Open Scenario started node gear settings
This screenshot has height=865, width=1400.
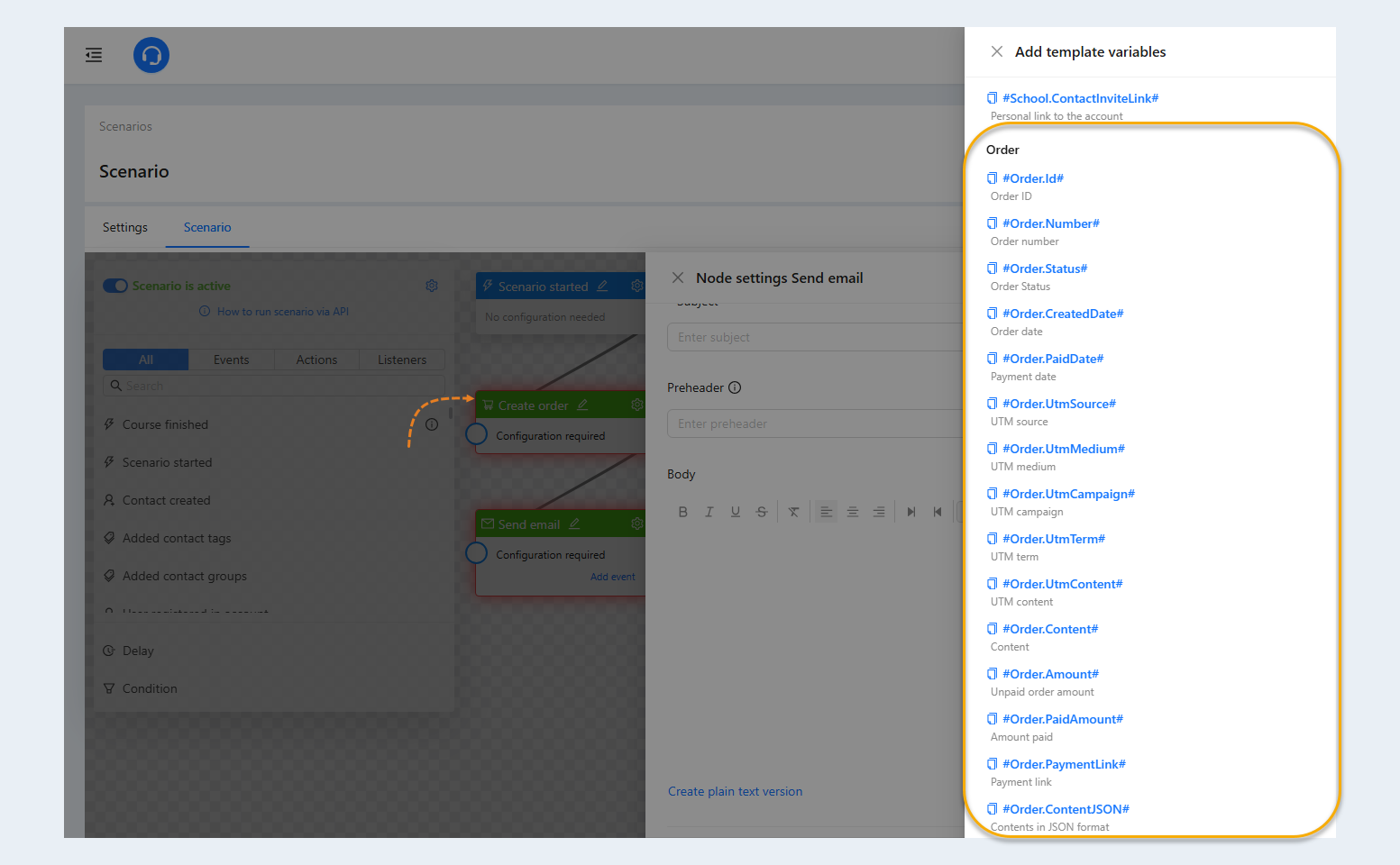tap(637, 286)
